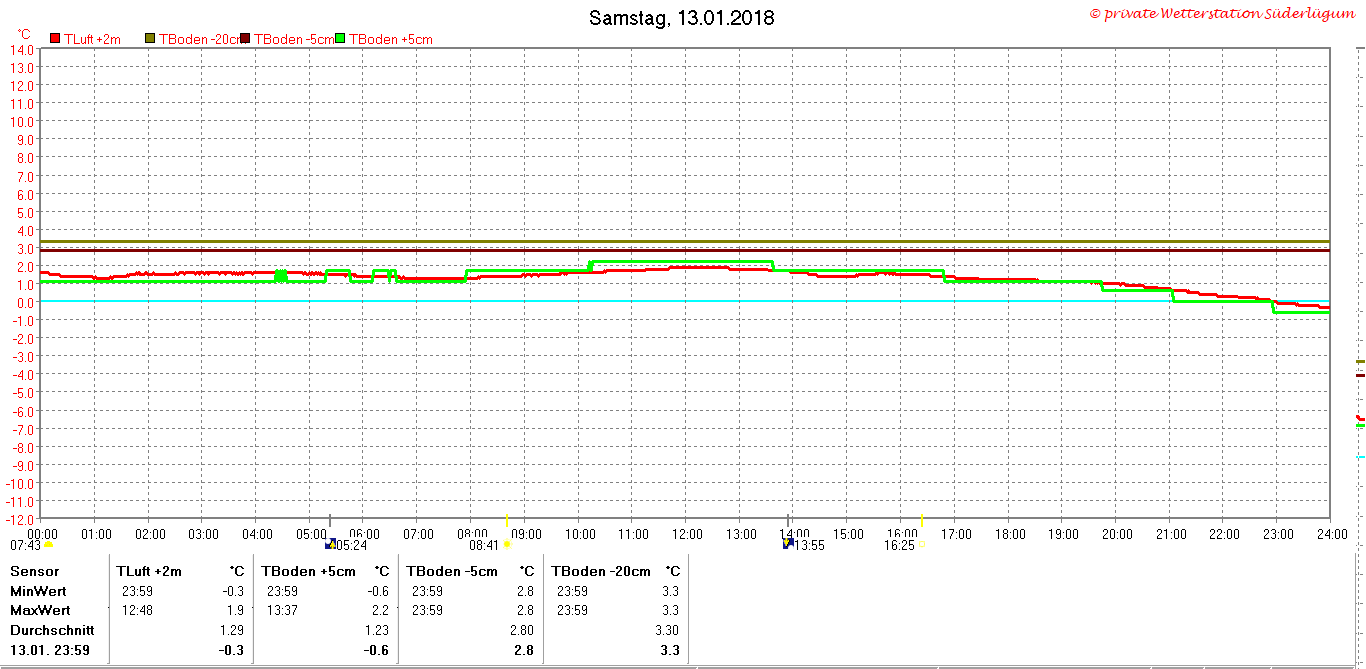1366x669 pixels.
Task: Click the Durchschnitt row label in table
Action: [52, 630]
